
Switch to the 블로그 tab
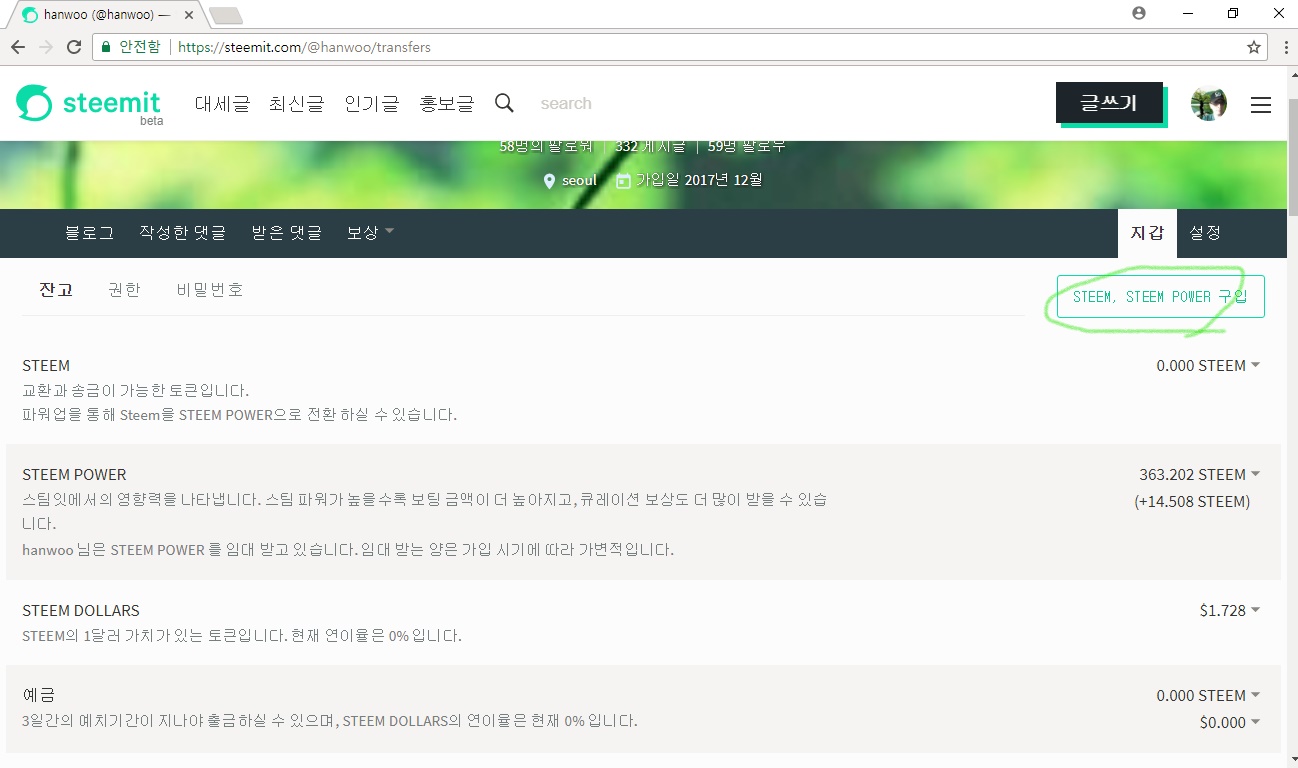click(90, 232)
